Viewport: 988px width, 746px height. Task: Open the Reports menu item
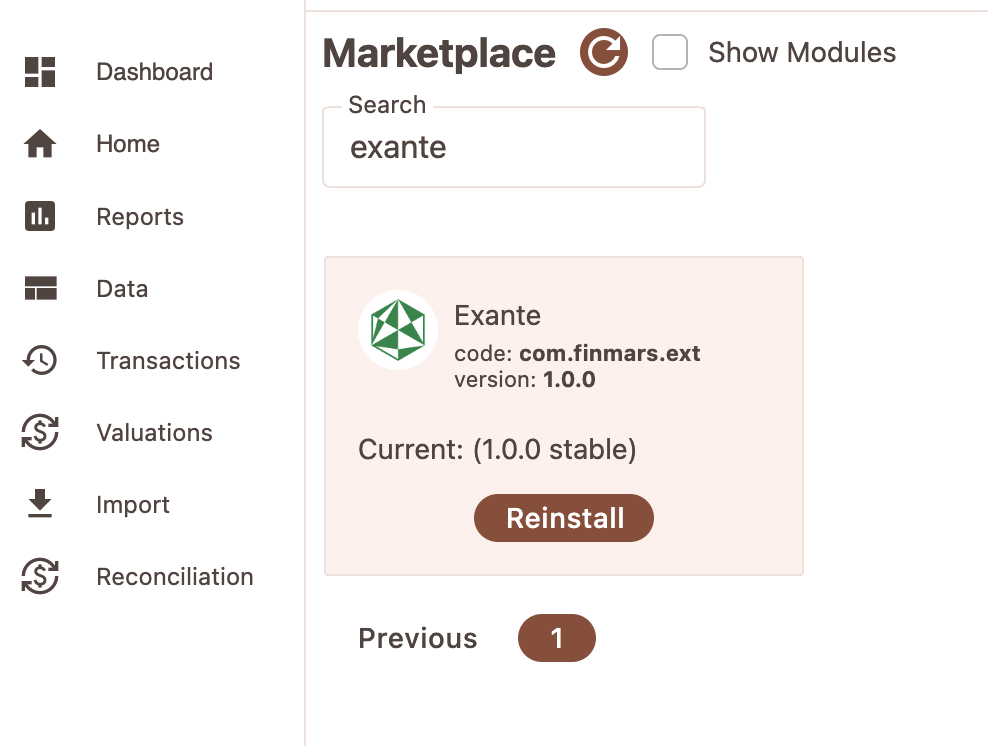tap(140, 217)
